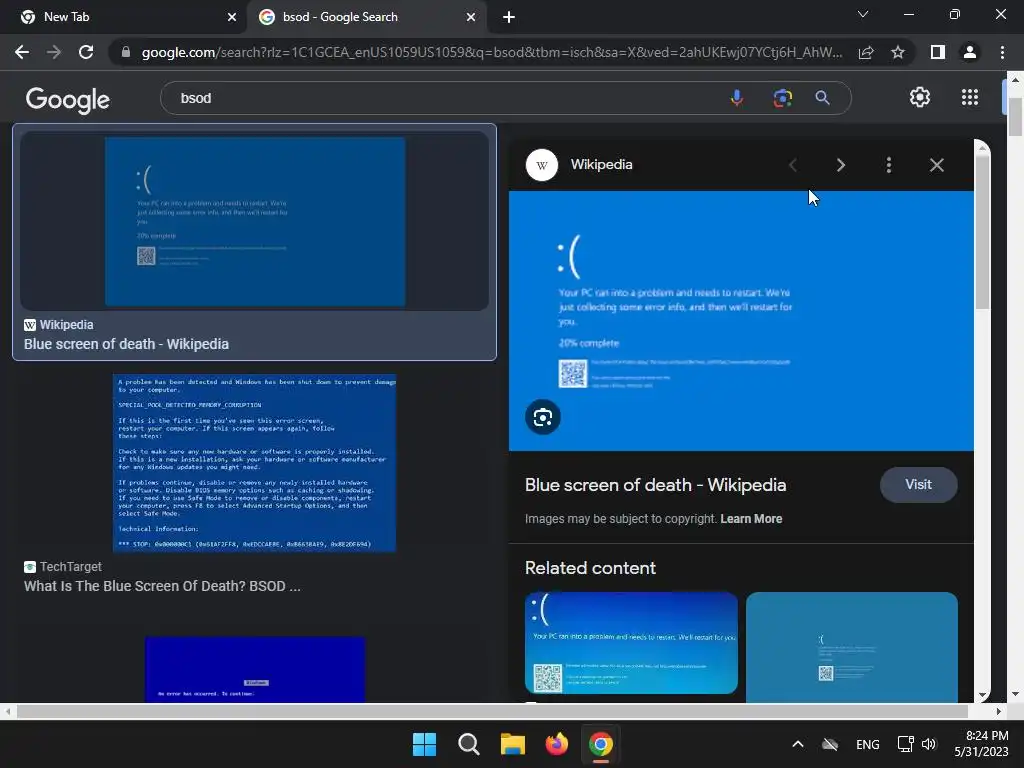The image size is (1024, 768).
Task: Open clock and date 8:24 PM
Action: (981, 744)
